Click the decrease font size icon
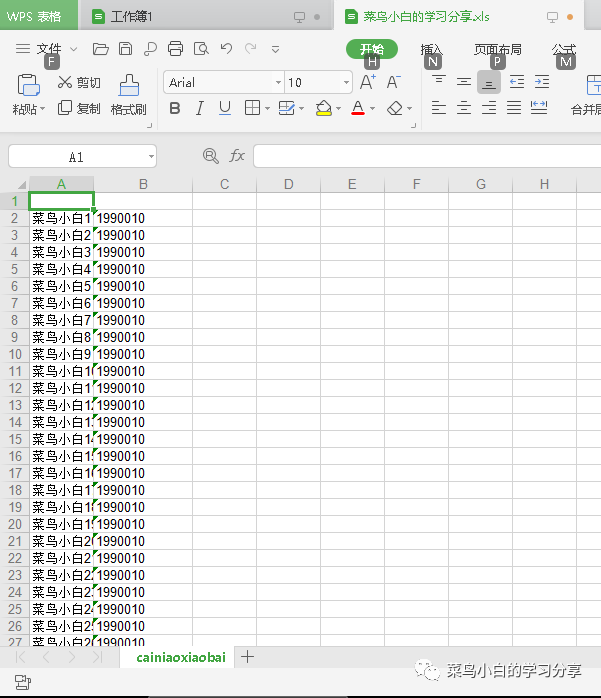The height and width of the screenshot is (698, 601). pos(394,82)
